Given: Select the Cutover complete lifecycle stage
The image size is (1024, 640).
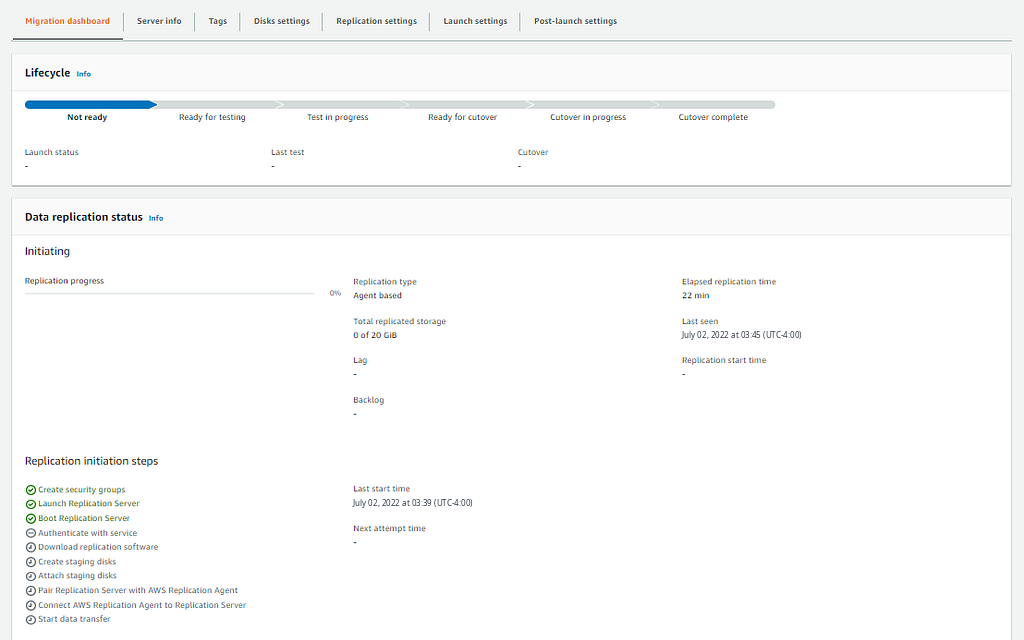Looking at the screenshot, I should point(713,117).
